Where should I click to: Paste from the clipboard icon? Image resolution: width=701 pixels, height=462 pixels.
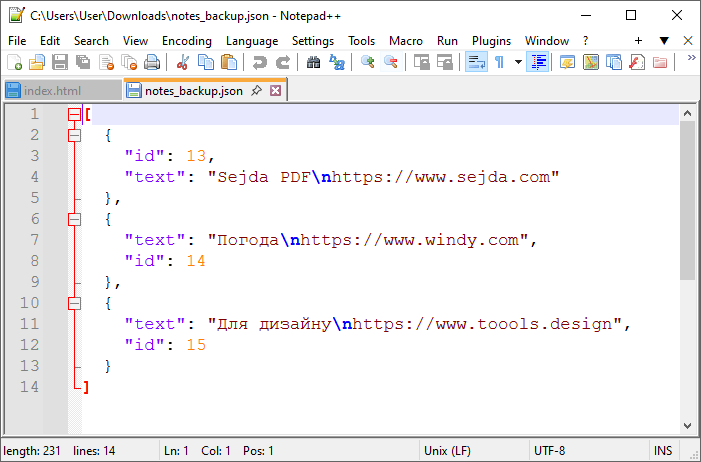229,62
